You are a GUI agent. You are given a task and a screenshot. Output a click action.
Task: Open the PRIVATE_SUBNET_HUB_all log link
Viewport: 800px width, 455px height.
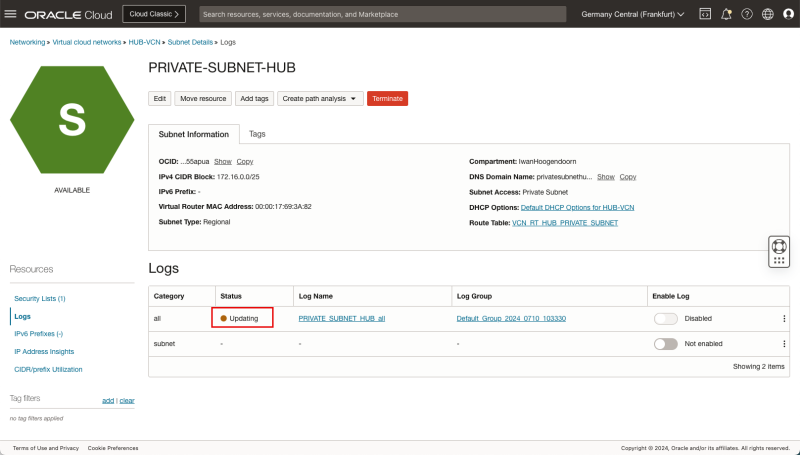(x=342, y=318)
